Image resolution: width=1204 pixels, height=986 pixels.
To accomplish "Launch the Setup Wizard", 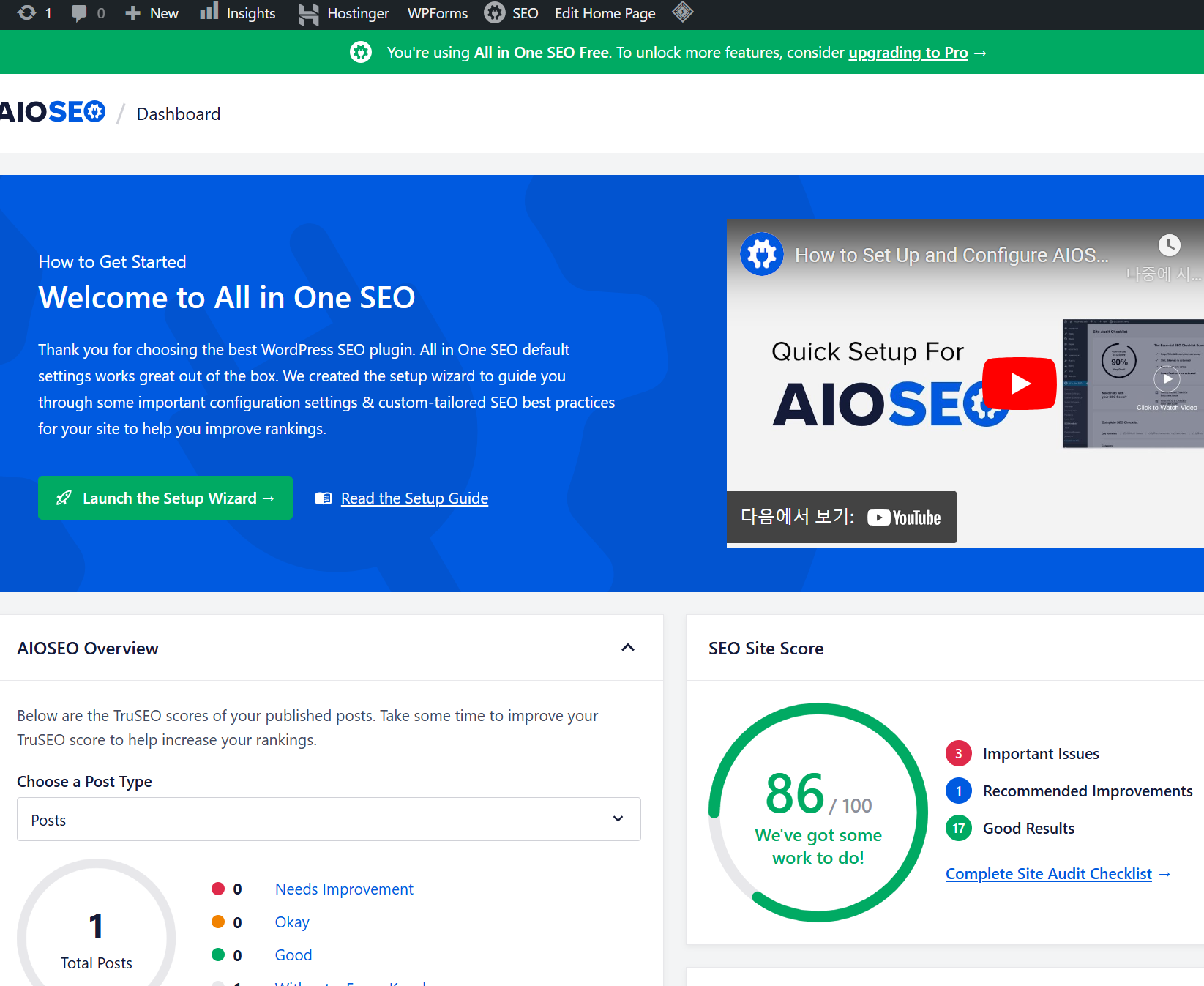I will click(165, 498).
